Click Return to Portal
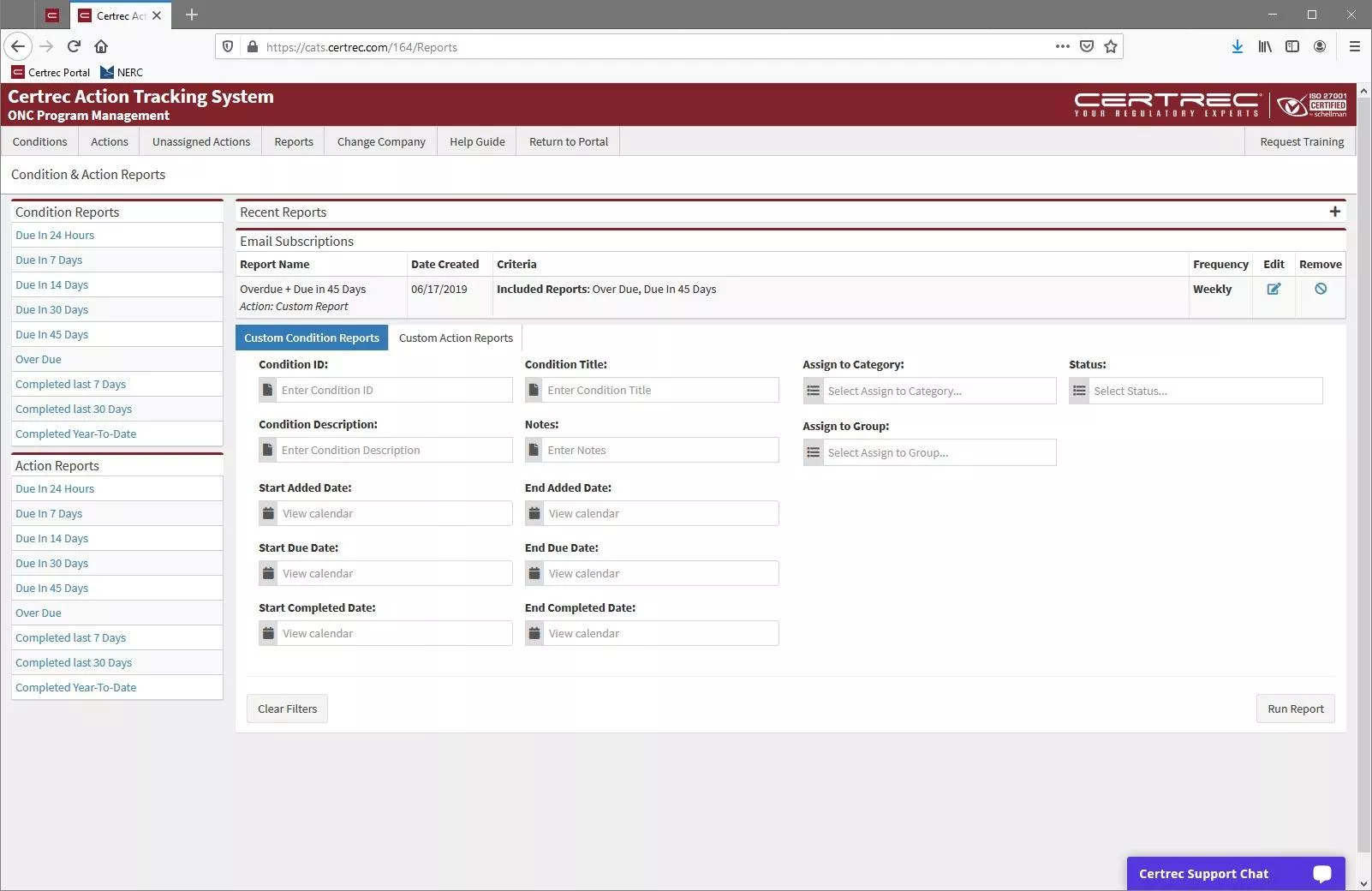The image size is (1372, 891). [x=569, y=141]
